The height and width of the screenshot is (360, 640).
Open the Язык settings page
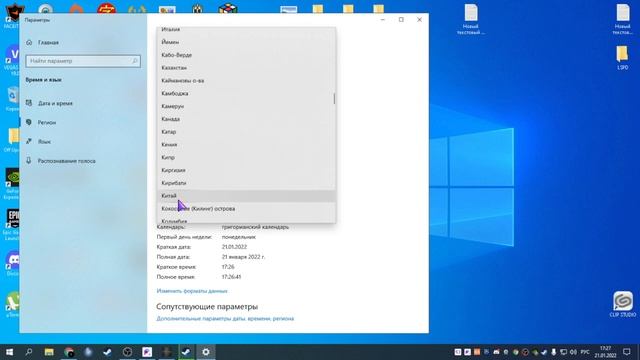pos(38,142)
